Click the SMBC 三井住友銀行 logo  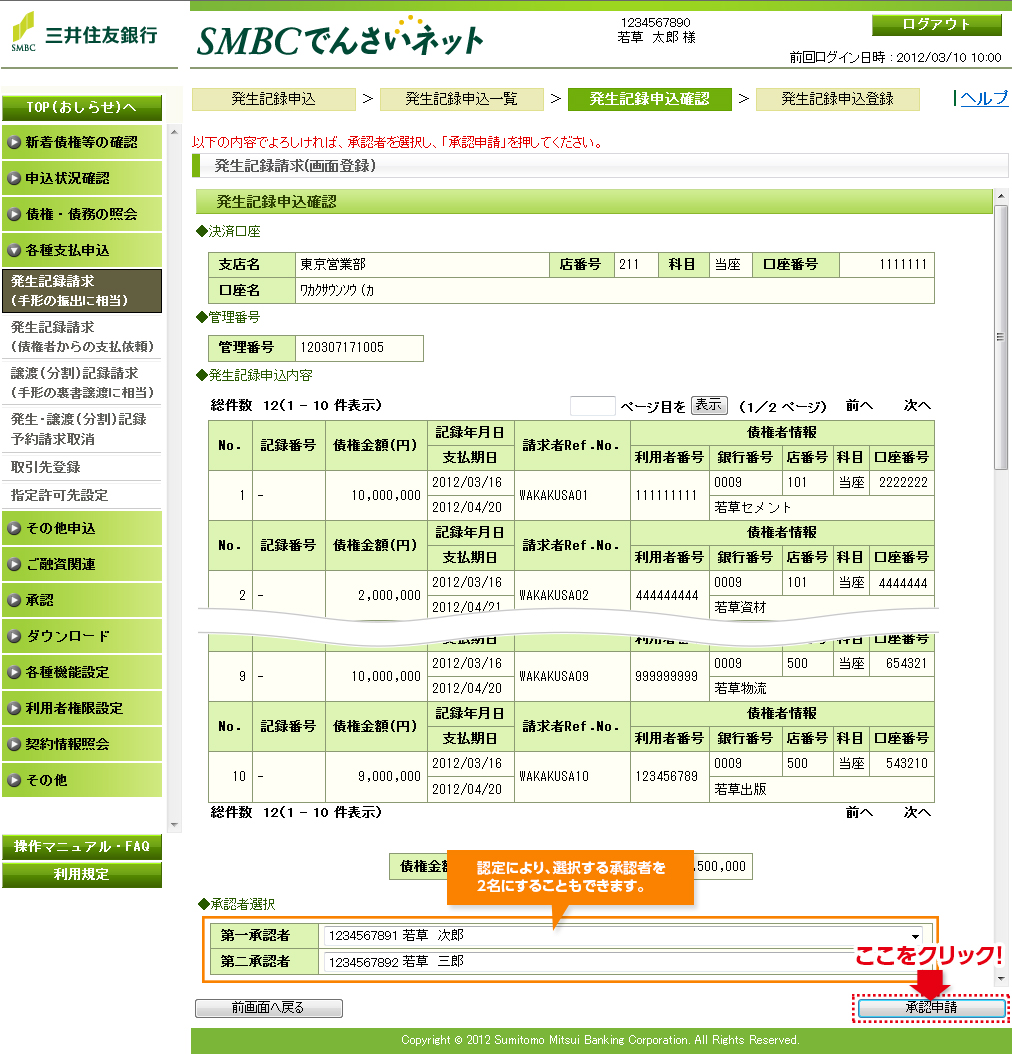click(84, 32)
